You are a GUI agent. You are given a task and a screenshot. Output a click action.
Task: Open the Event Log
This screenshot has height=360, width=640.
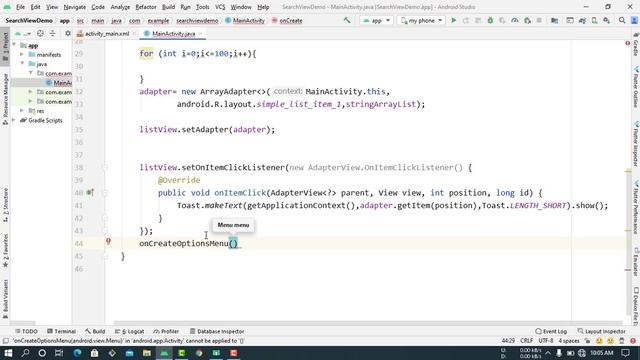tap(551, 331)
